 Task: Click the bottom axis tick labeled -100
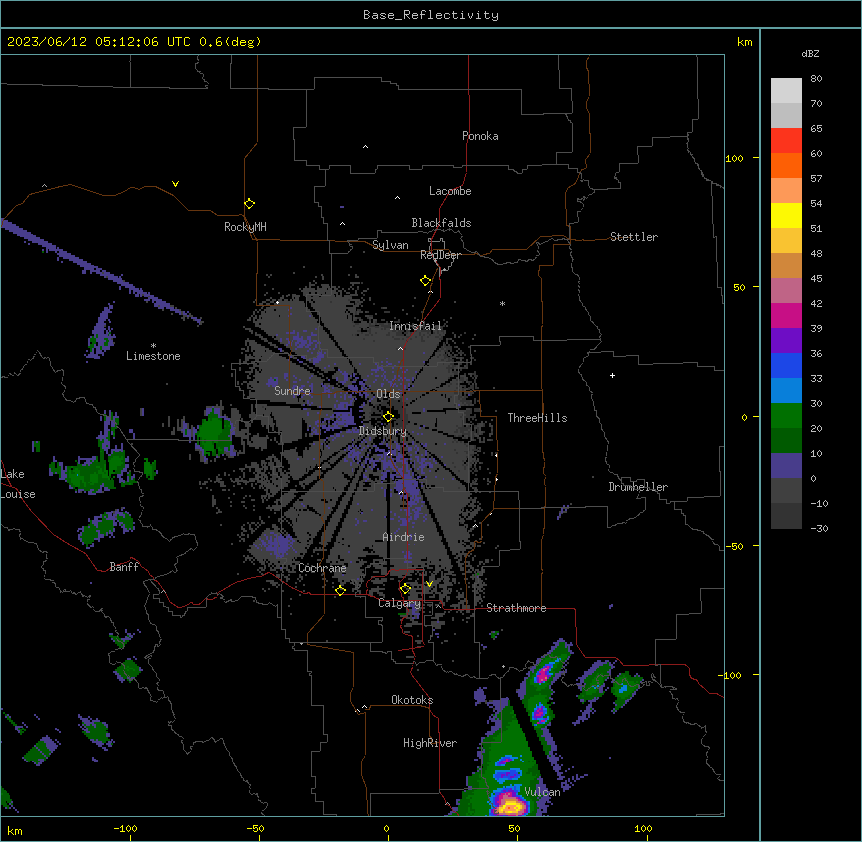click(125, 829)
